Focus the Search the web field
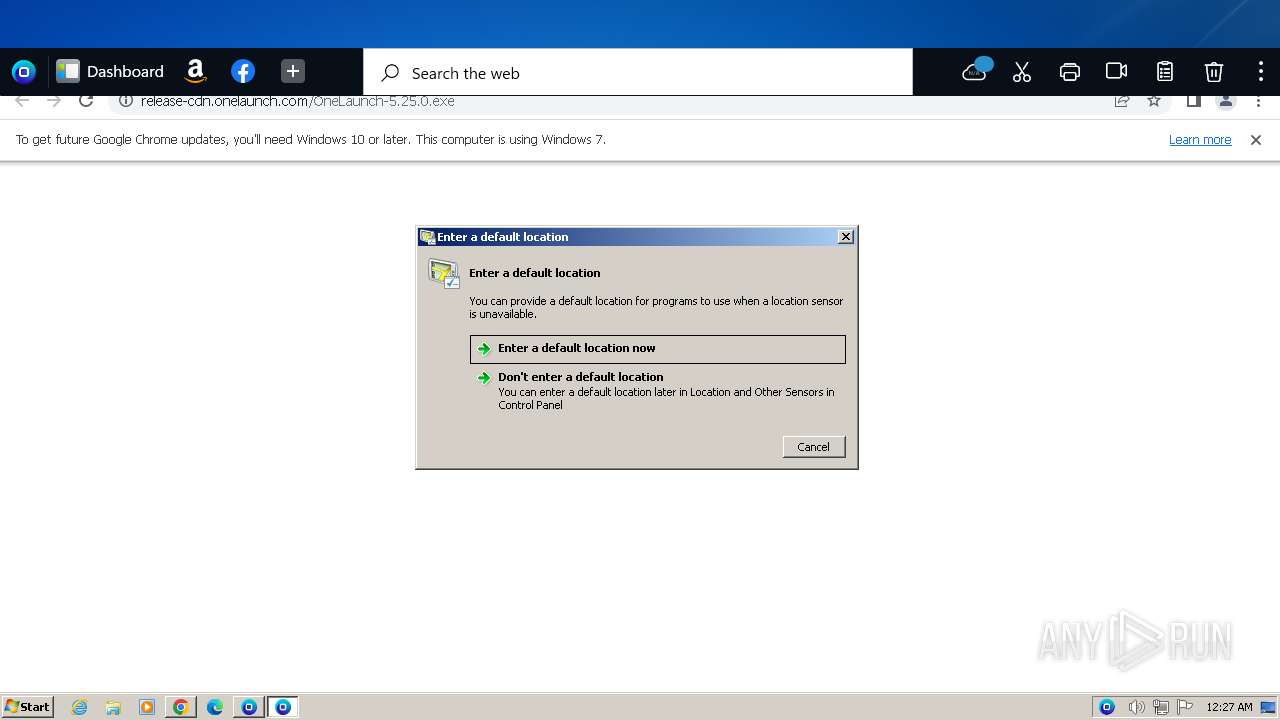This screenshot has height=720, width=1280. coord(638,72)
